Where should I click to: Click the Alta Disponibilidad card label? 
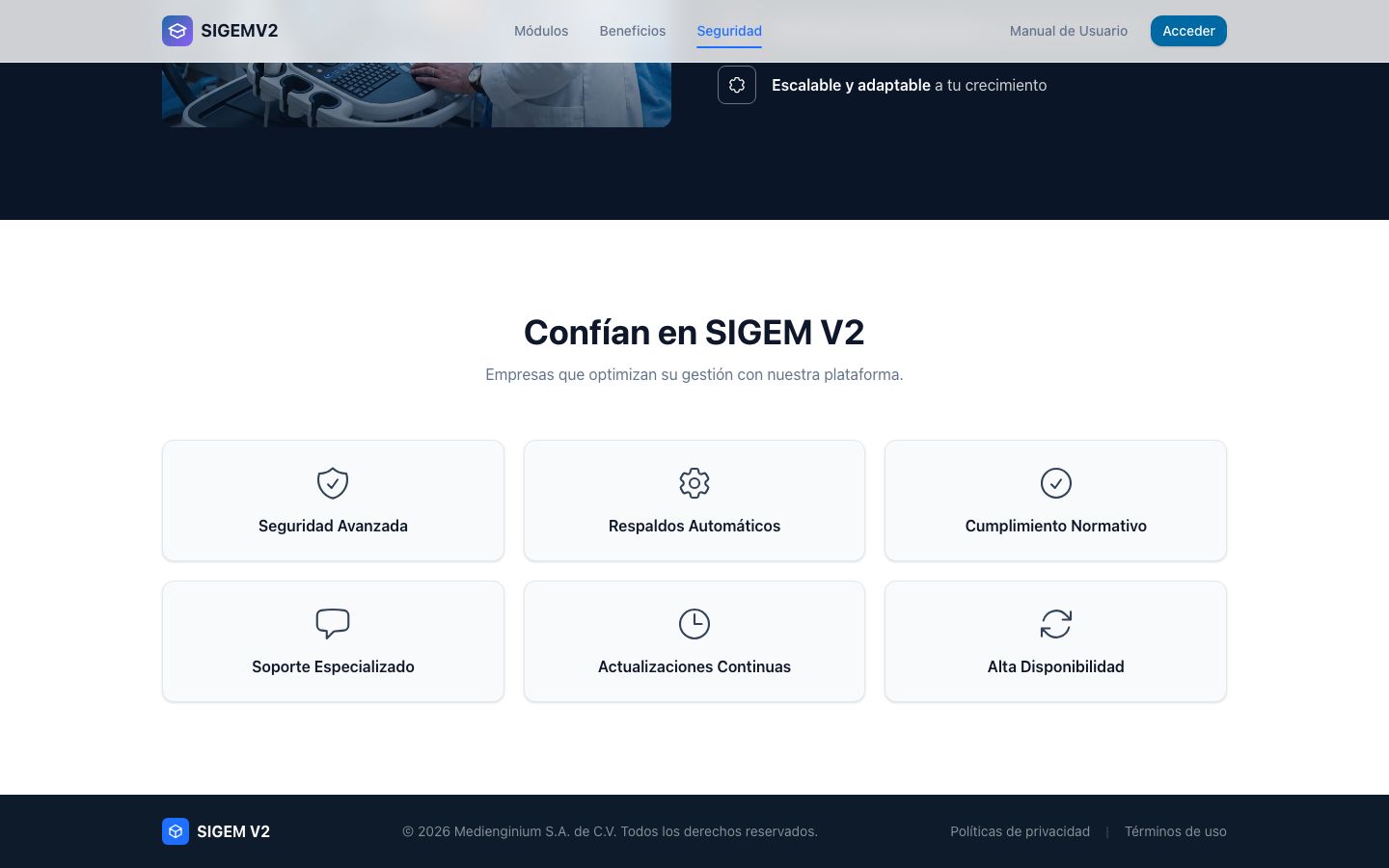1056,666
